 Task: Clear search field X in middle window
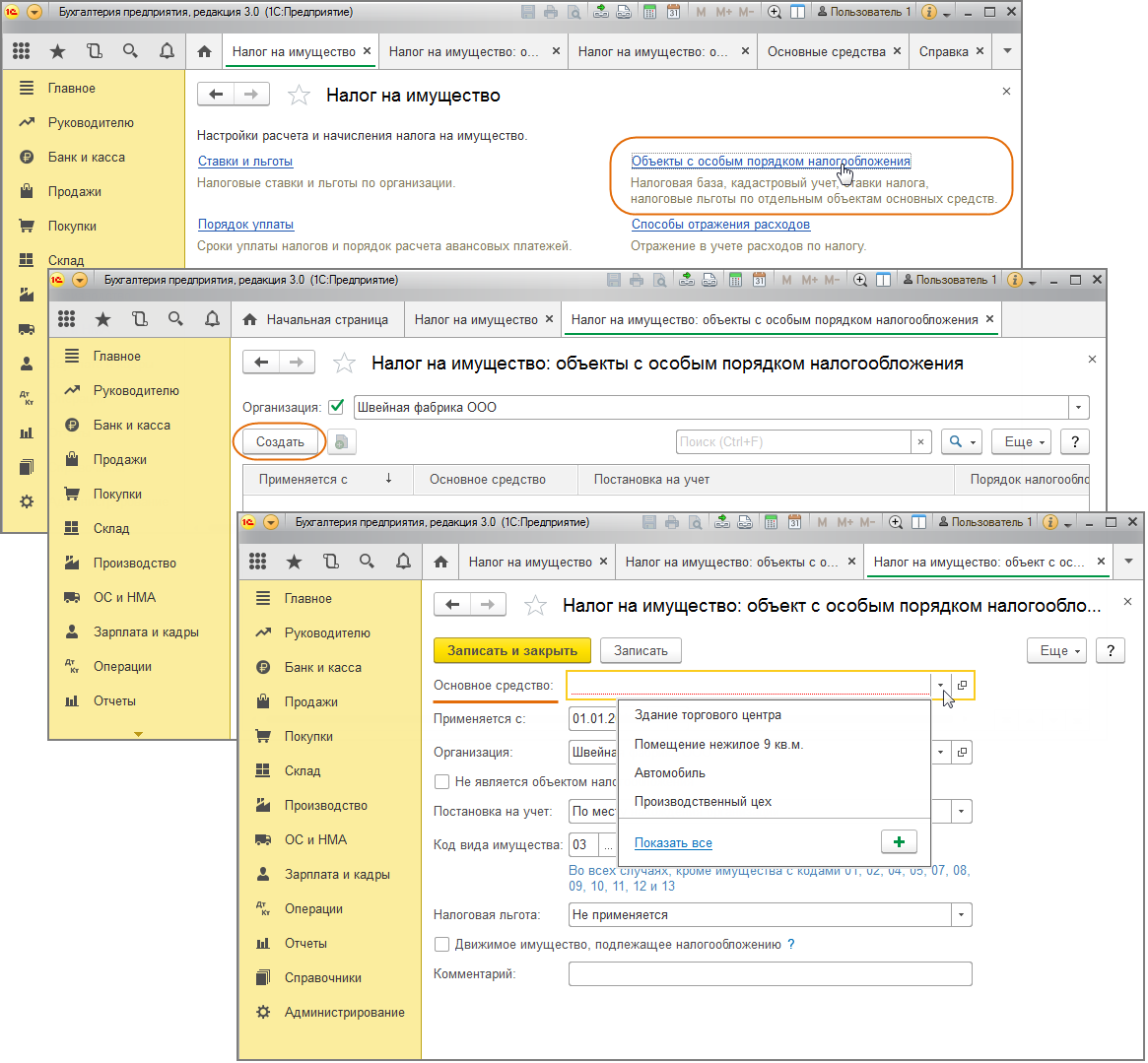tap(920, 442)
